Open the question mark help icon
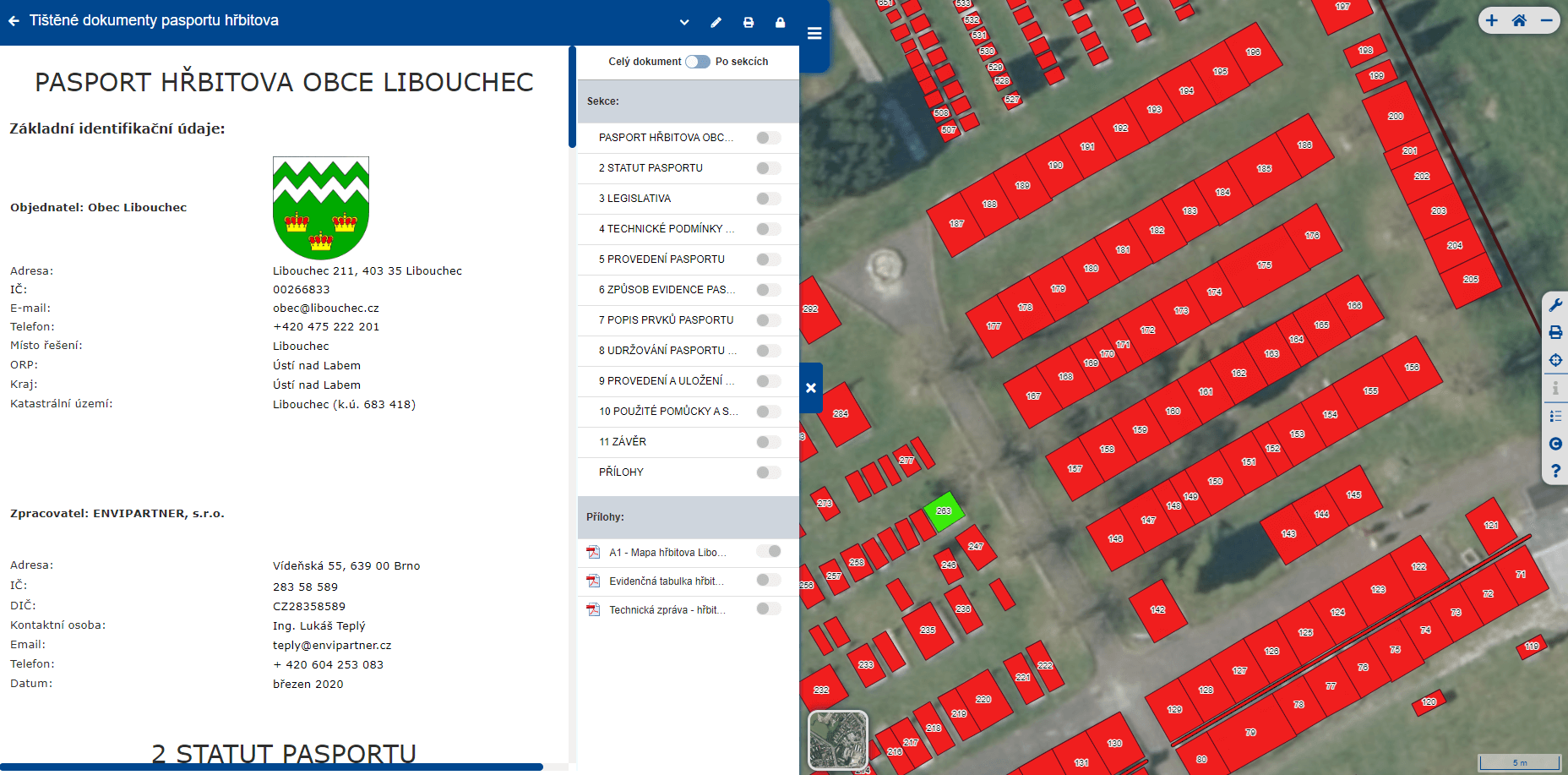This screenshot has width=1568, height=775. (1555, 471)
